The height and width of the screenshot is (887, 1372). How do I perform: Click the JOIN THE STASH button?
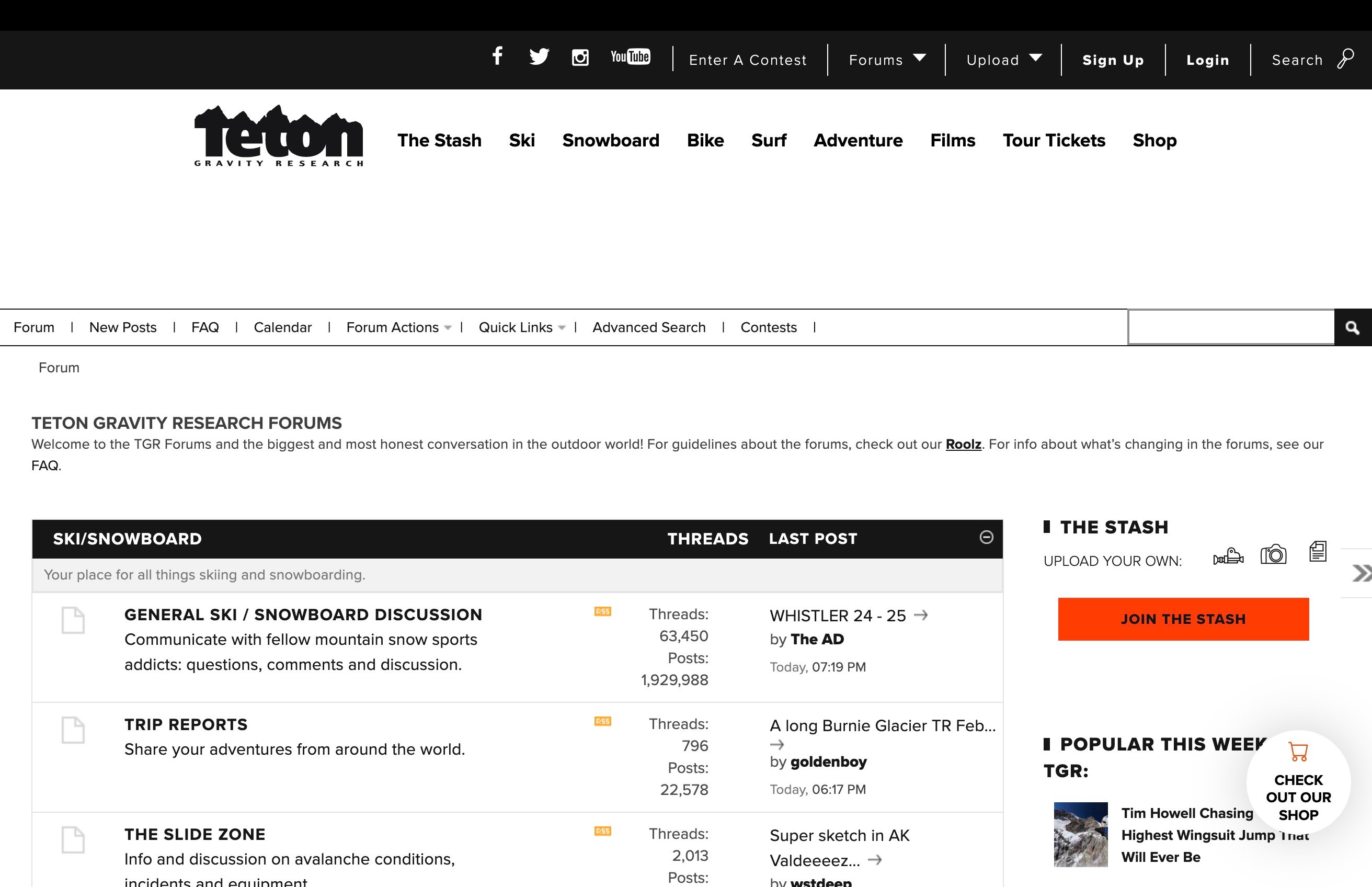pos(1183,619)
